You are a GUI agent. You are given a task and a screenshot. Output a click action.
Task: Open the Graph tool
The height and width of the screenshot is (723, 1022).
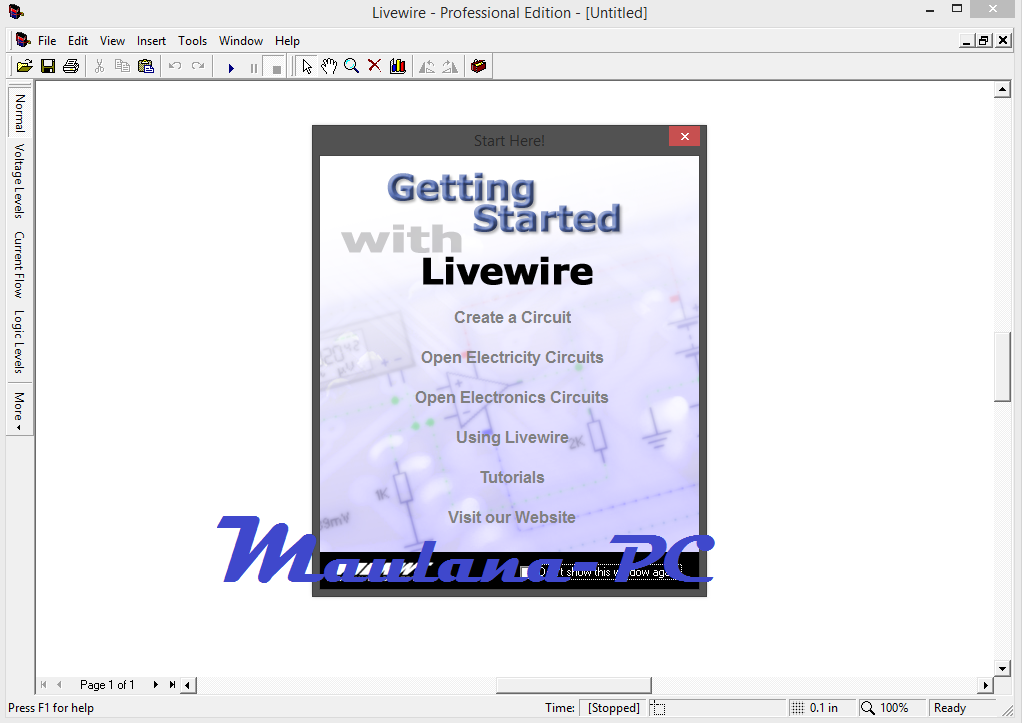tap(397, 66)
